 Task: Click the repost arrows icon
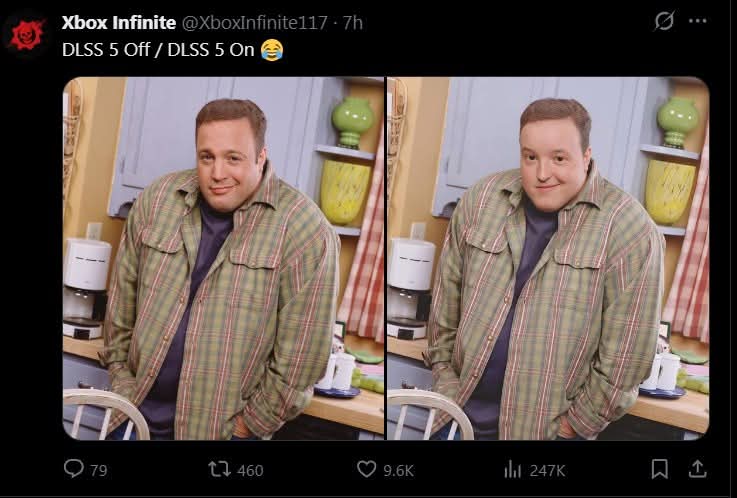(219, 469)
